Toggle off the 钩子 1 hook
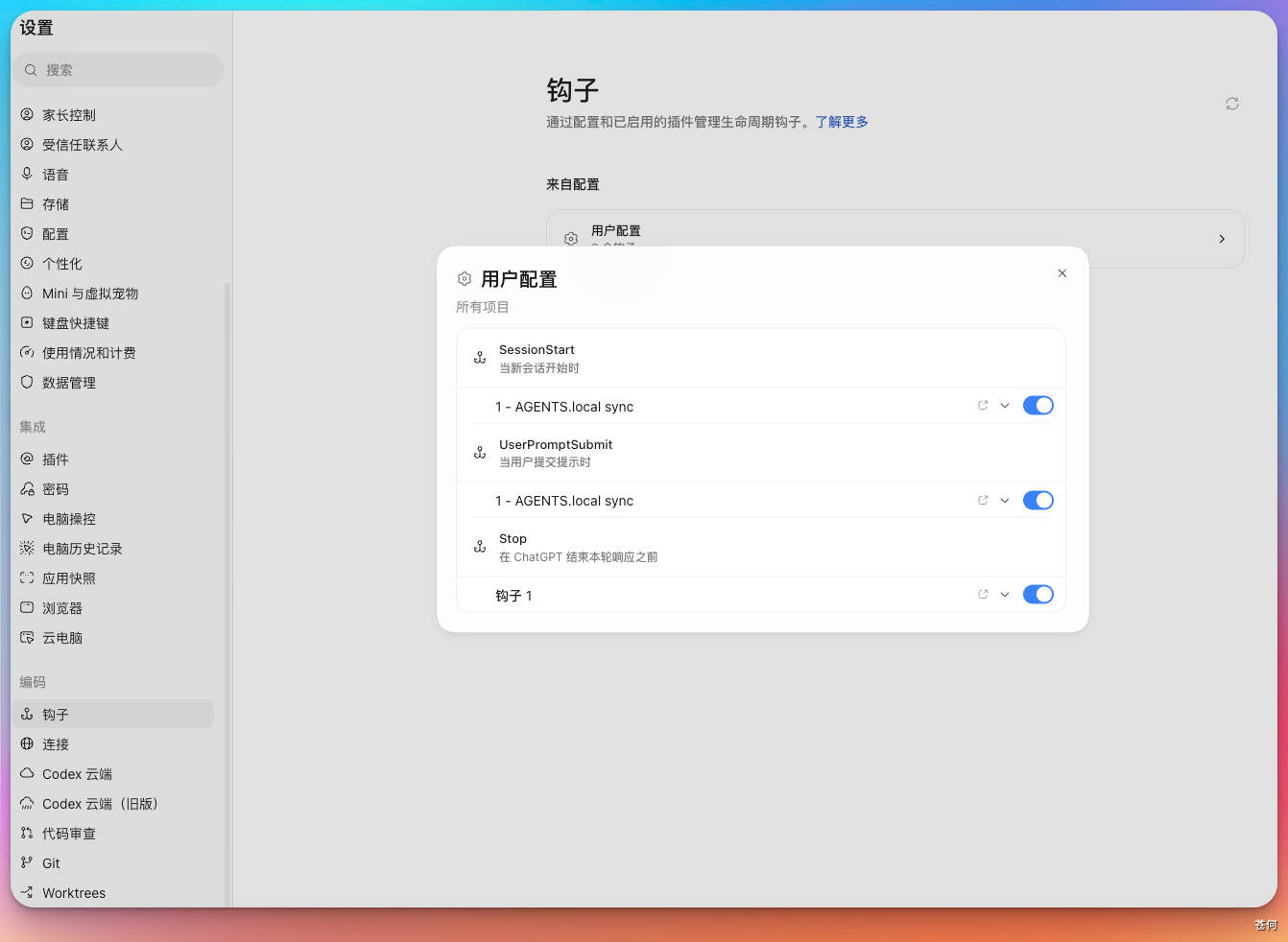Screen dimensions: 1288x942 click(x=1038, y=595)
